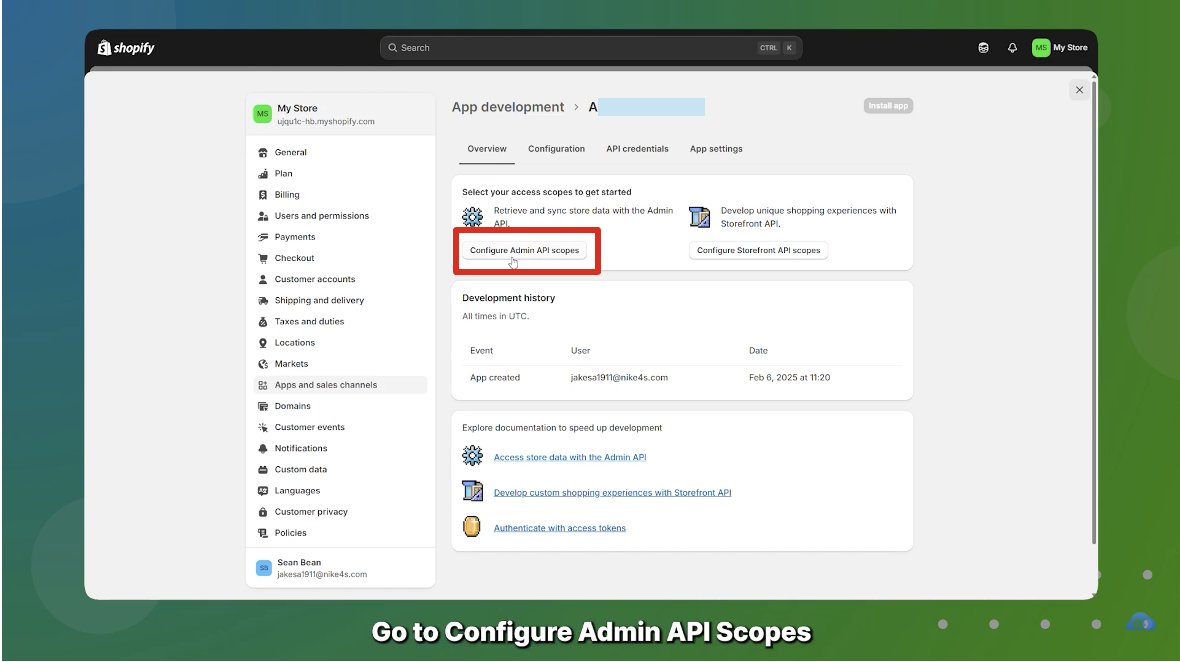Click Sean Bean account at sidebar bottom
The width and height of the screenshot is (1180, 662).
click(x=340, y=568)
